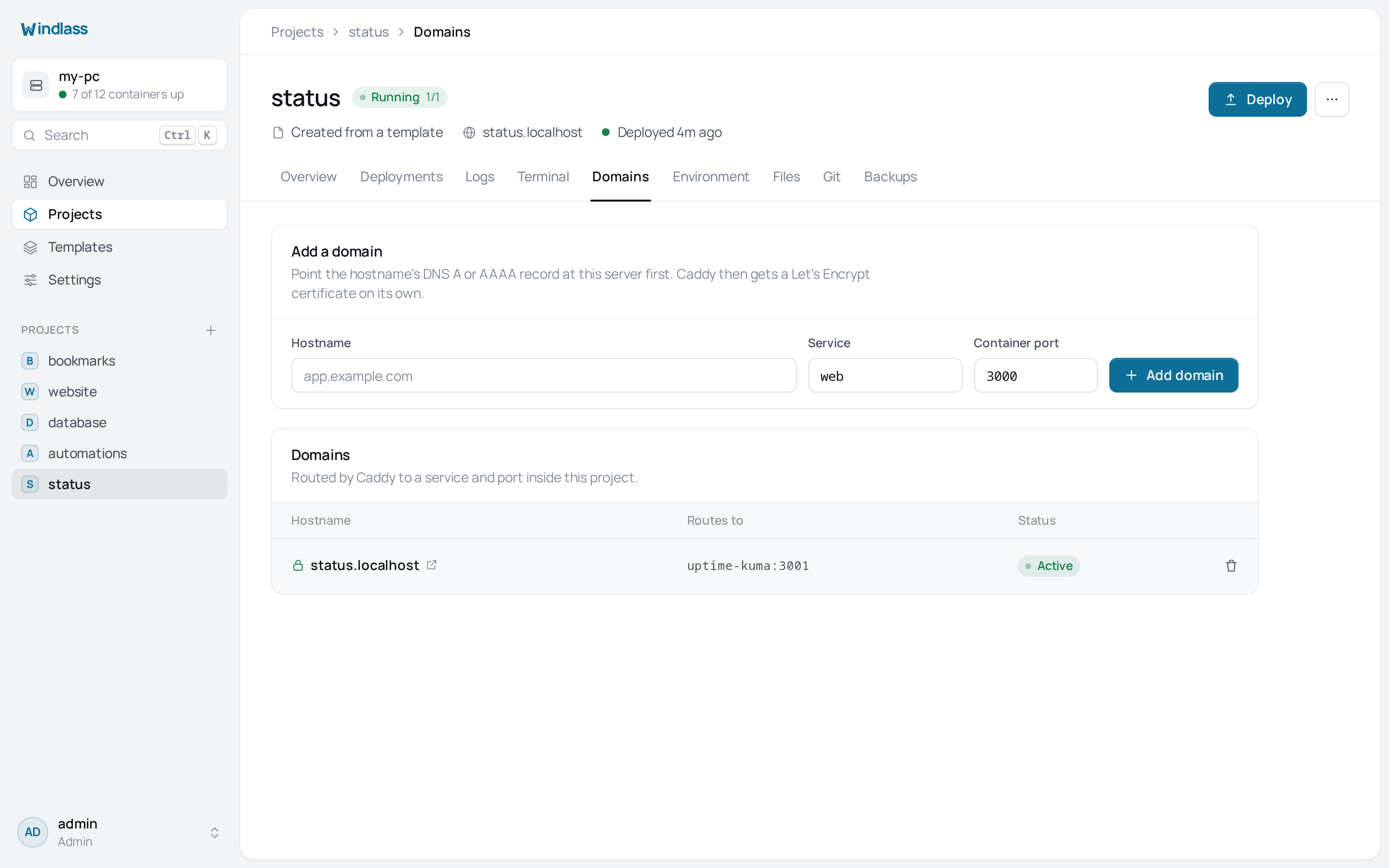The image size is (1389, 868).
Task: Select the B badge for bookmarks project
Action: coord(30,361)
